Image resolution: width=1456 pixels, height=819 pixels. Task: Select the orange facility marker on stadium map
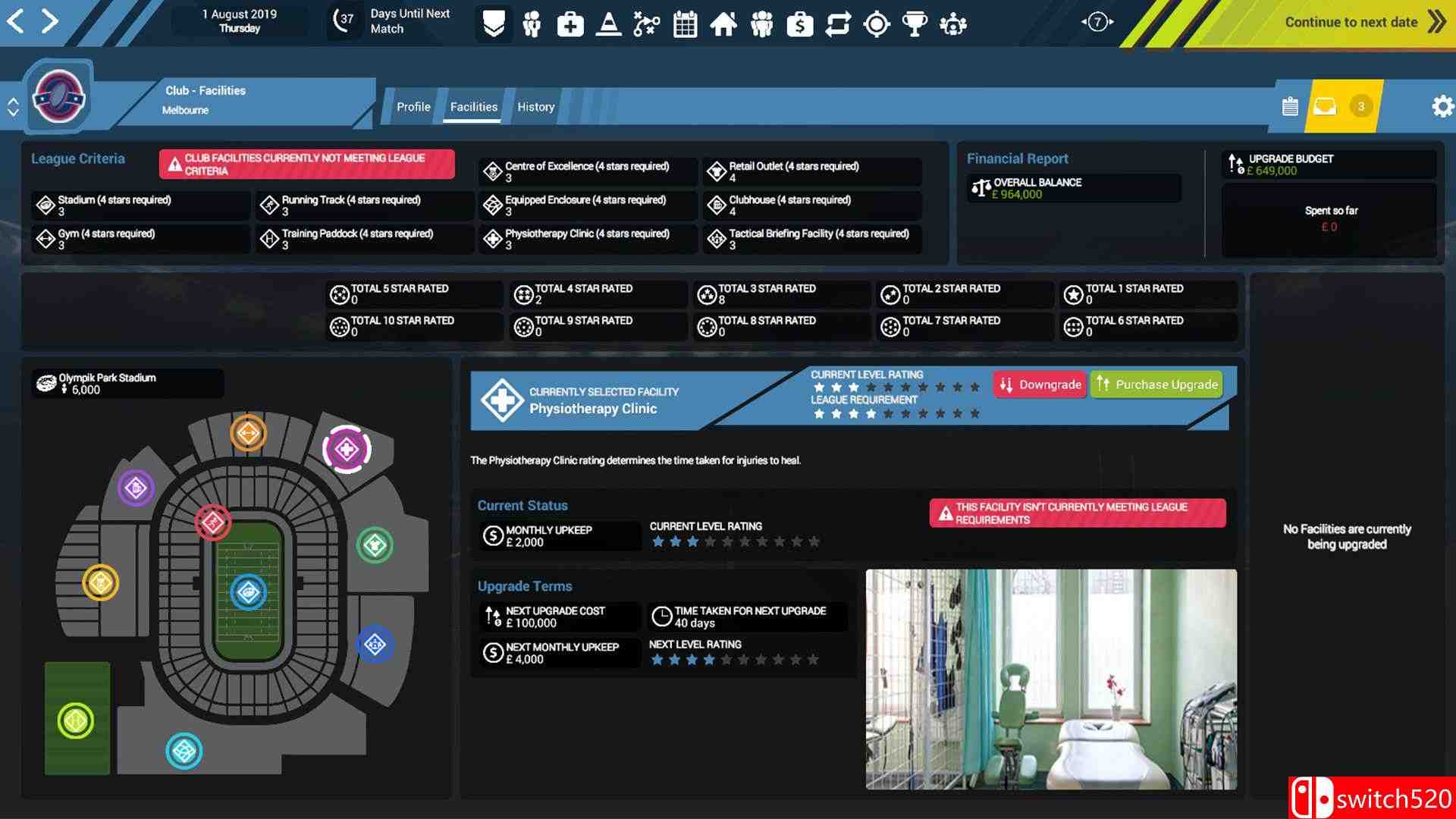point(248,433)
